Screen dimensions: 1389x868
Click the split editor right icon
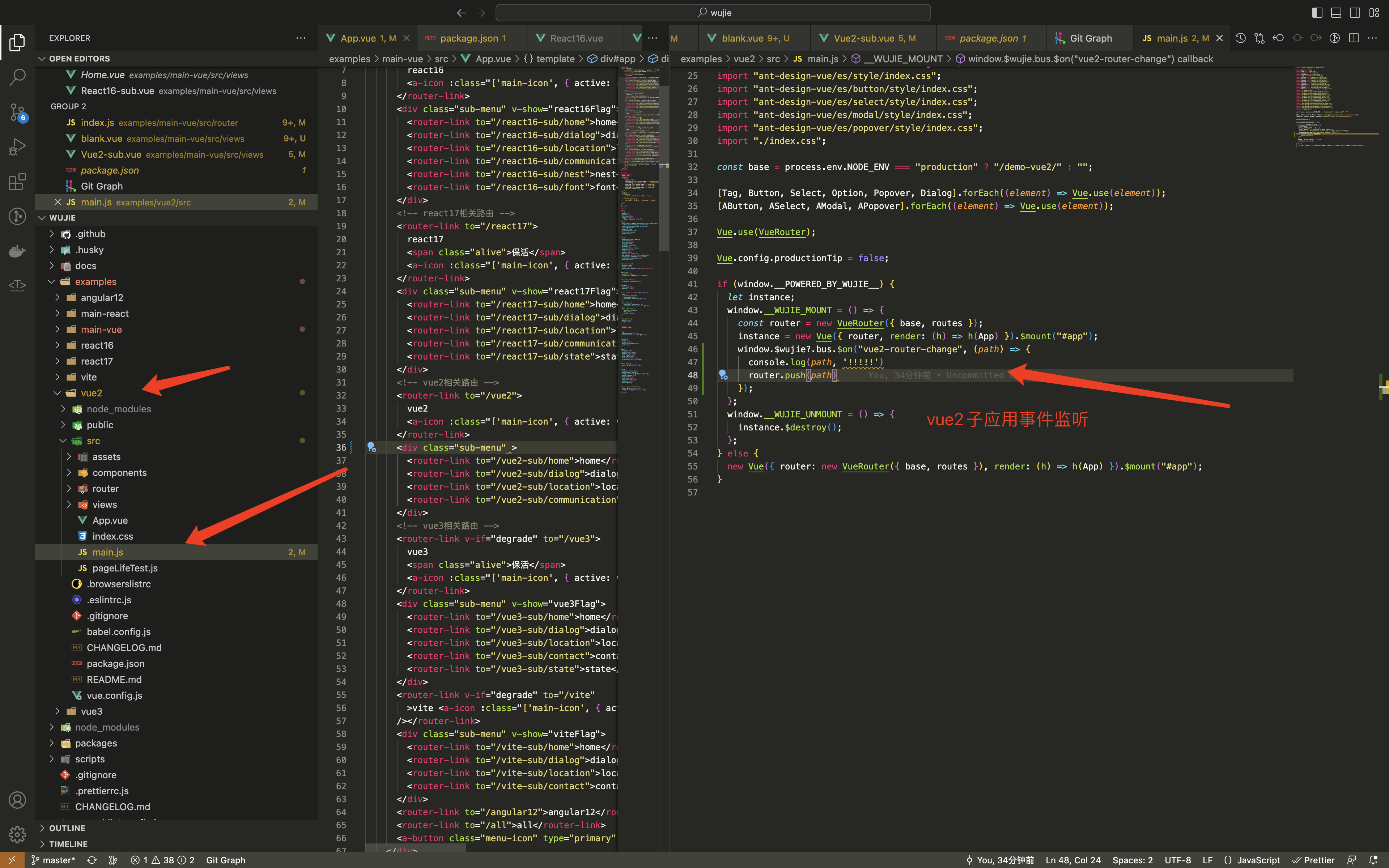tap(1354, 38)
